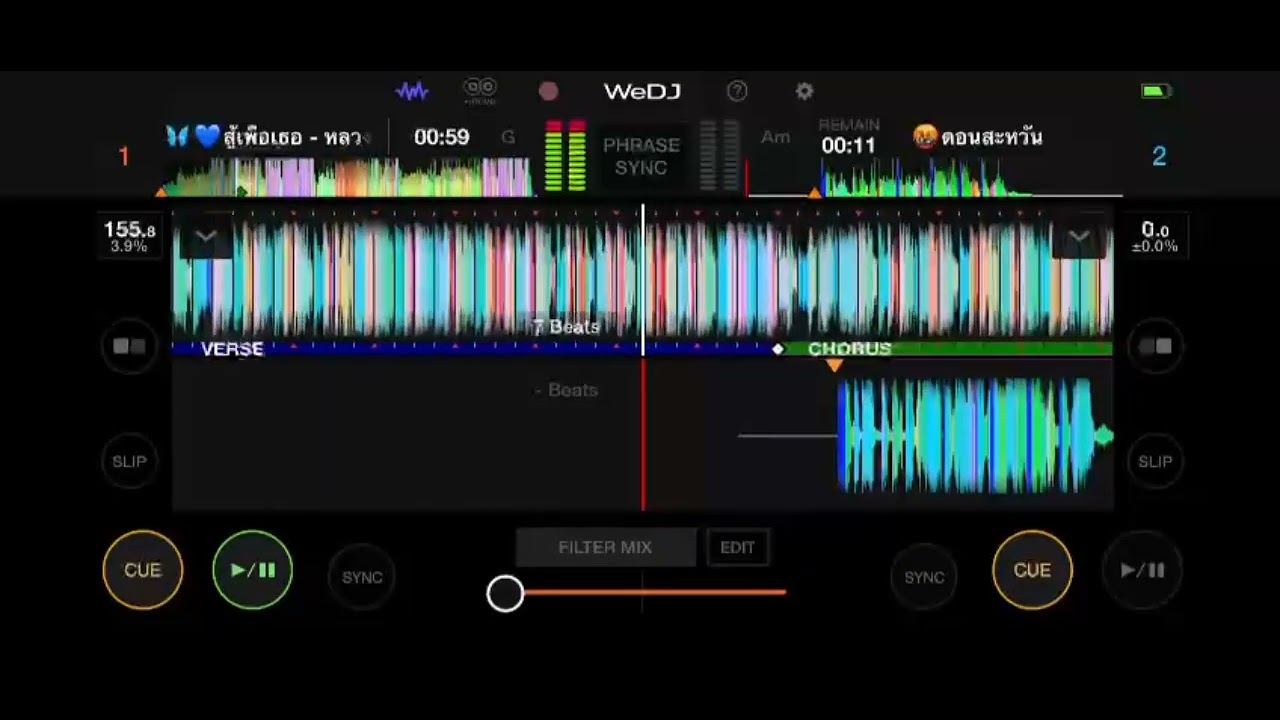Tap the deck 2 level meter
Screen dimensions: 1280x720
718,156
